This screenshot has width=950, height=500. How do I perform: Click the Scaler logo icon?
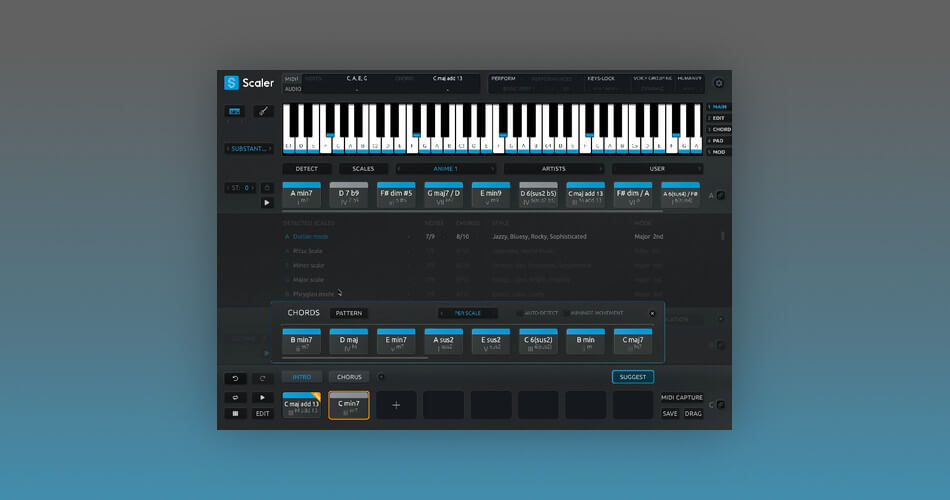pos(231,82)
